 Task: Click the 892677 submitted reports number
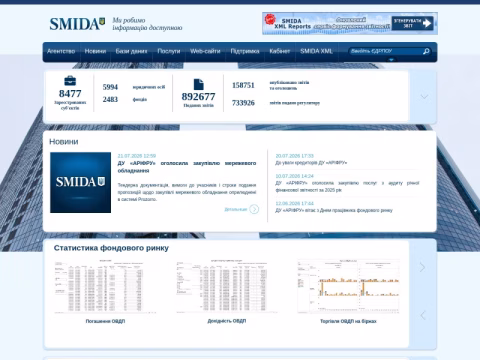[x=198, y=97]
